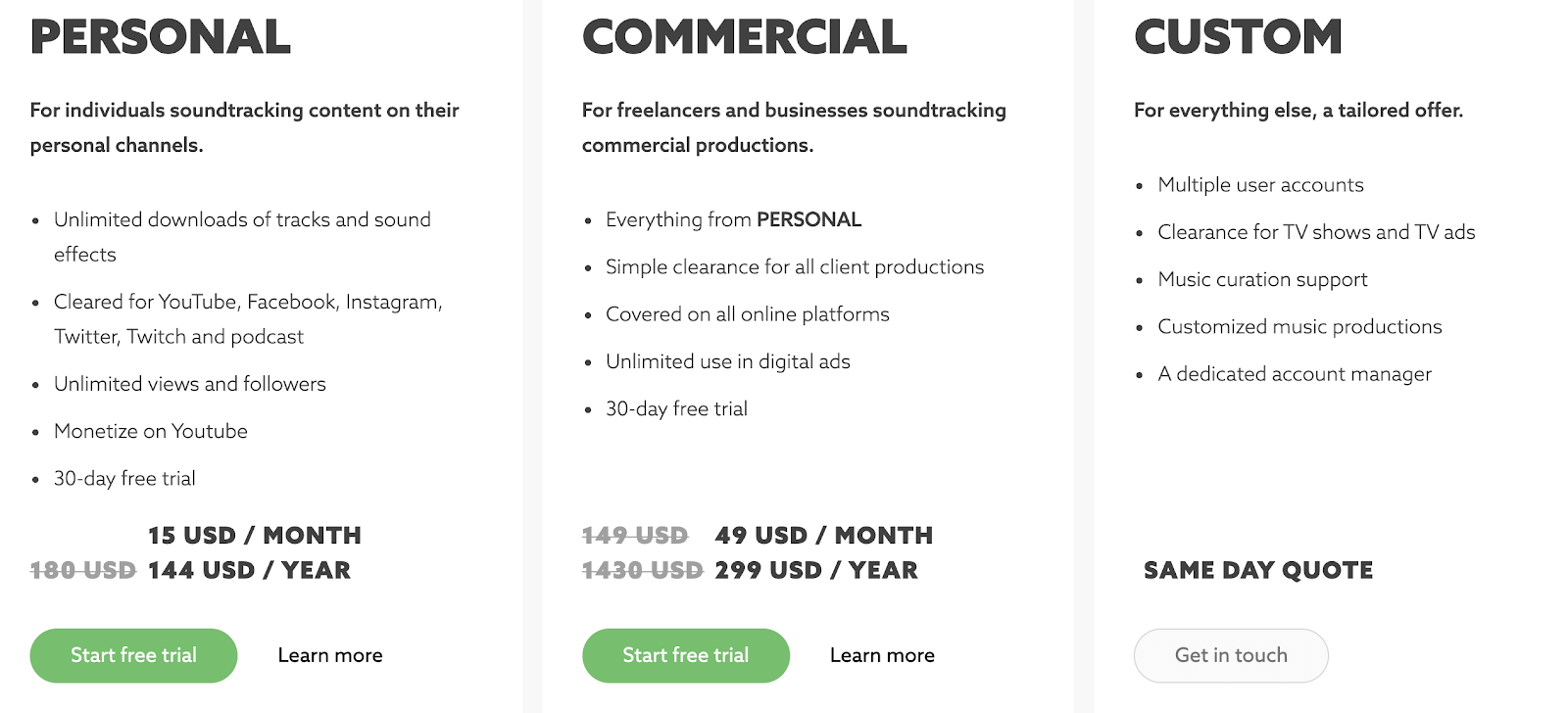Click the Multiple user accounts feature
Screen dimensions: 1568x713
tap(1260, 185)
